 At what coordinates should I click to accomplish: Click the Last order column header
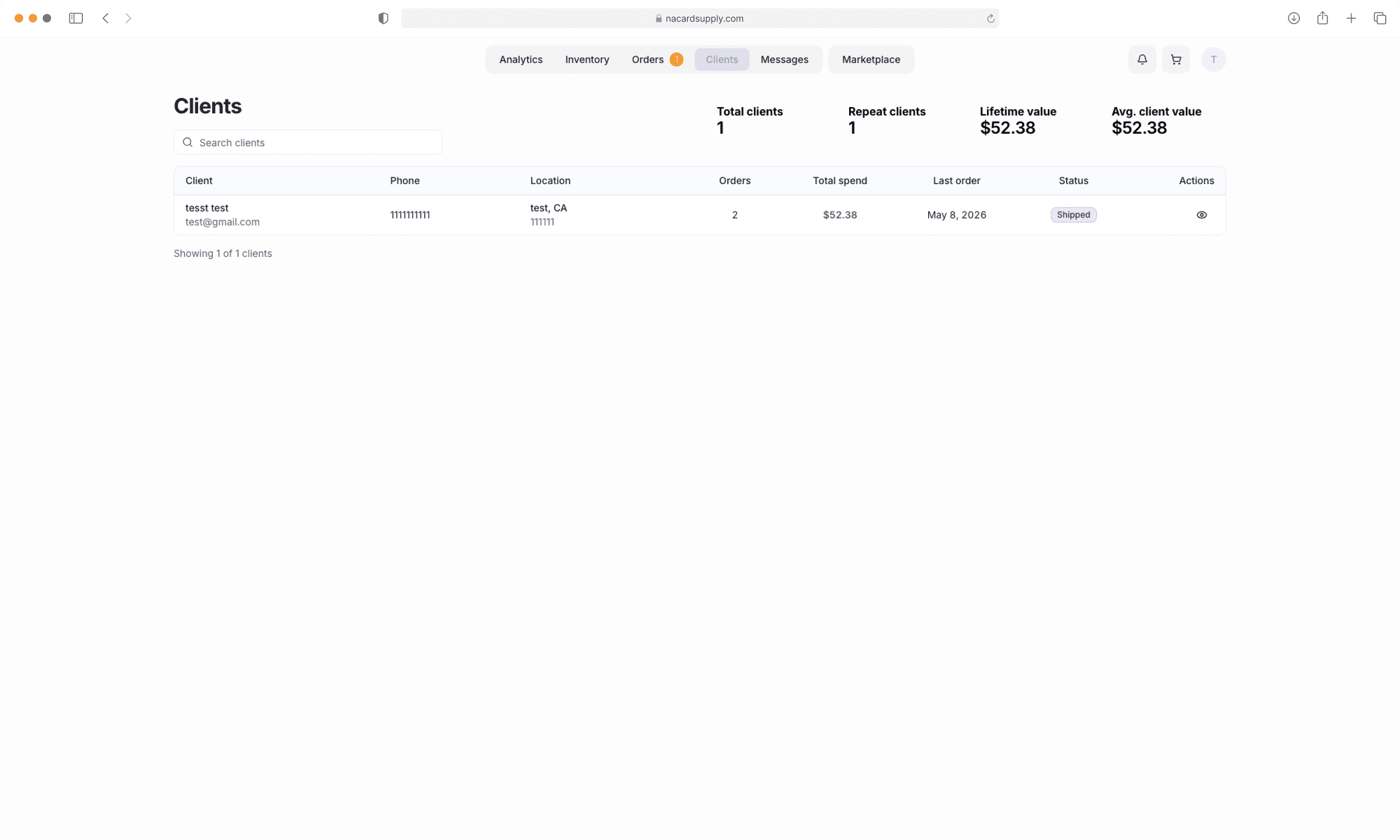click(956, 180)
